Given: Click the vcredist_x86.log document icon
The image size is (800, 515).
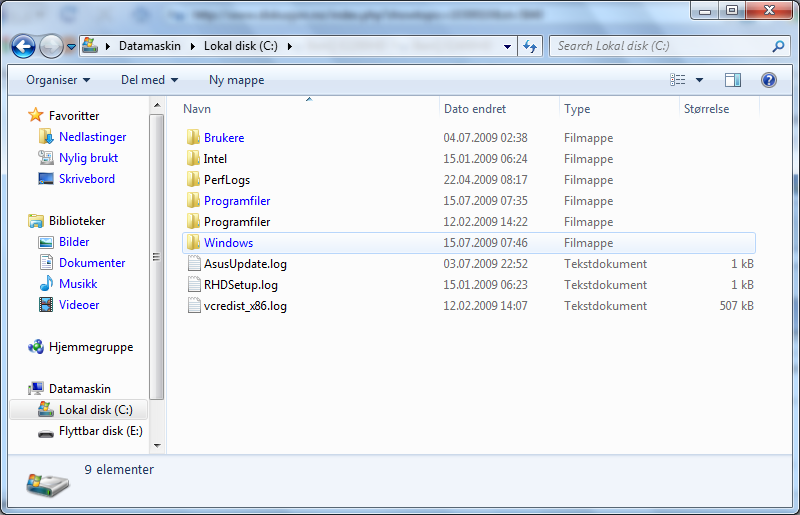Looking at the screenshot, I should pos(194,305).
